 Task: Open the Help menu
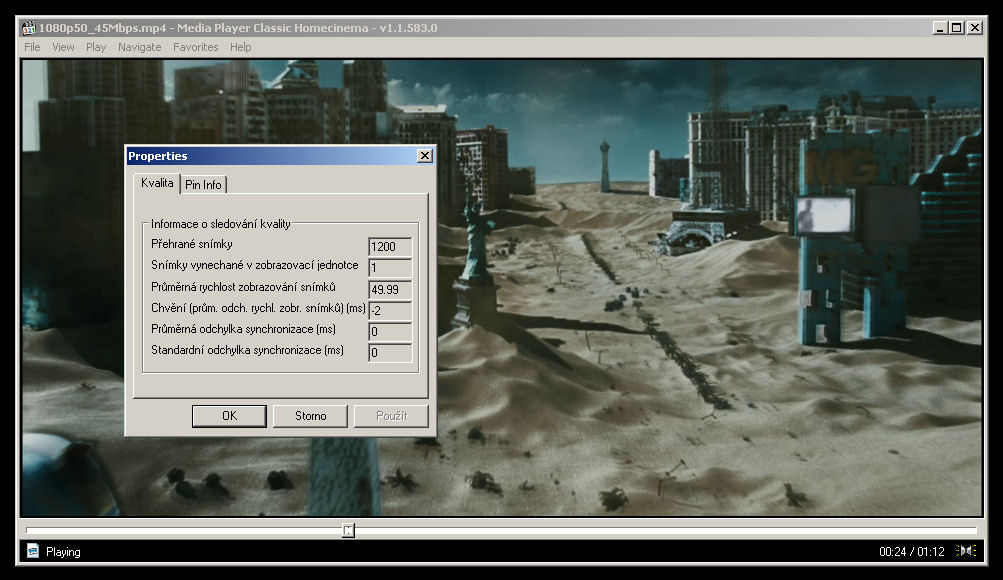click(241, 47)
